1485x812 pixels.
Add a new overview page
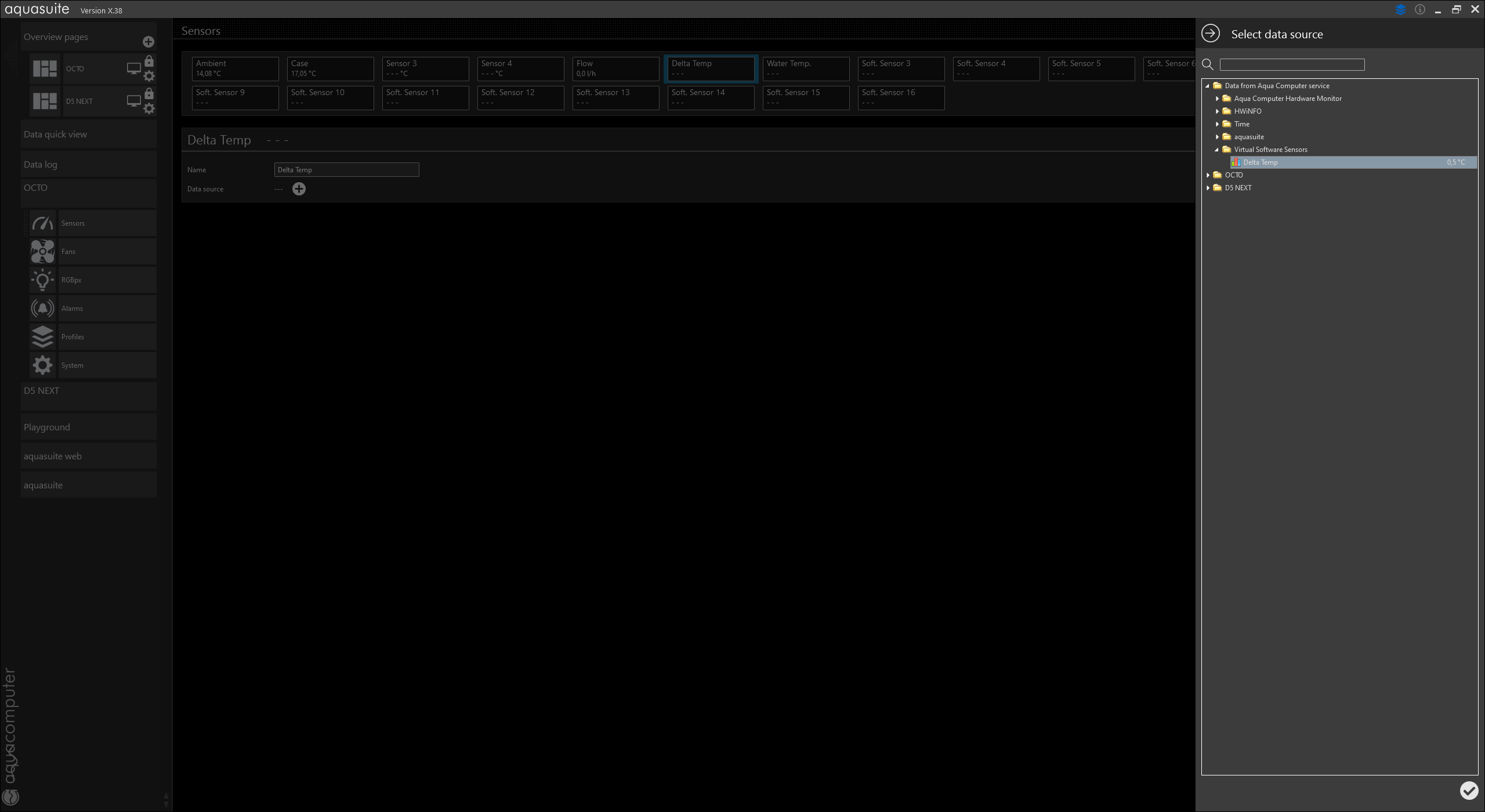pyautogui.click(x=148, y=42)
